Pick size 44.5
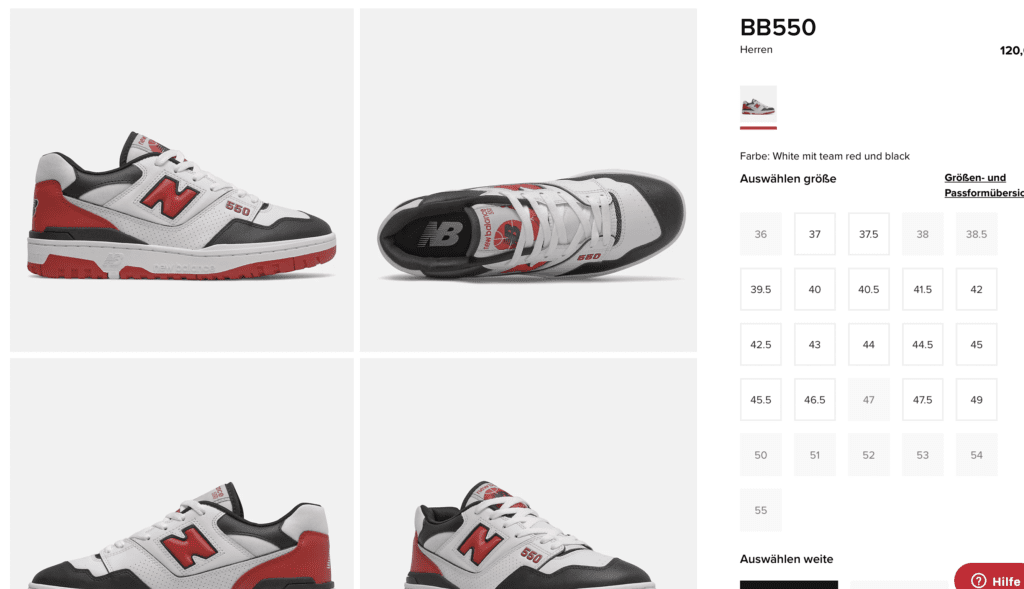 pos(922,344)
